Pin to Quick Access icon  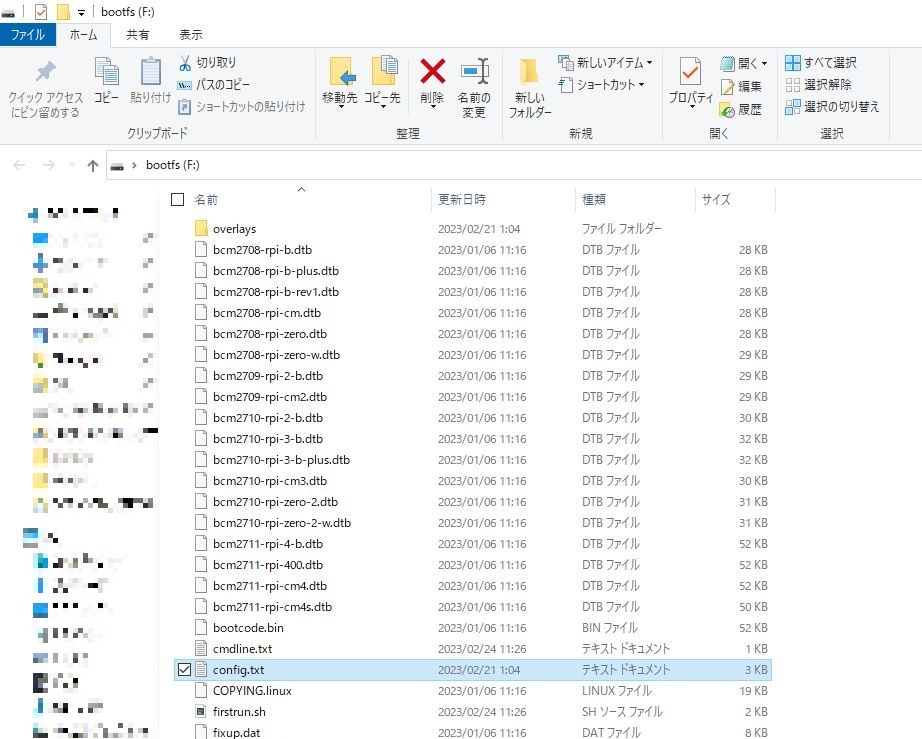(x=45, y=72)
